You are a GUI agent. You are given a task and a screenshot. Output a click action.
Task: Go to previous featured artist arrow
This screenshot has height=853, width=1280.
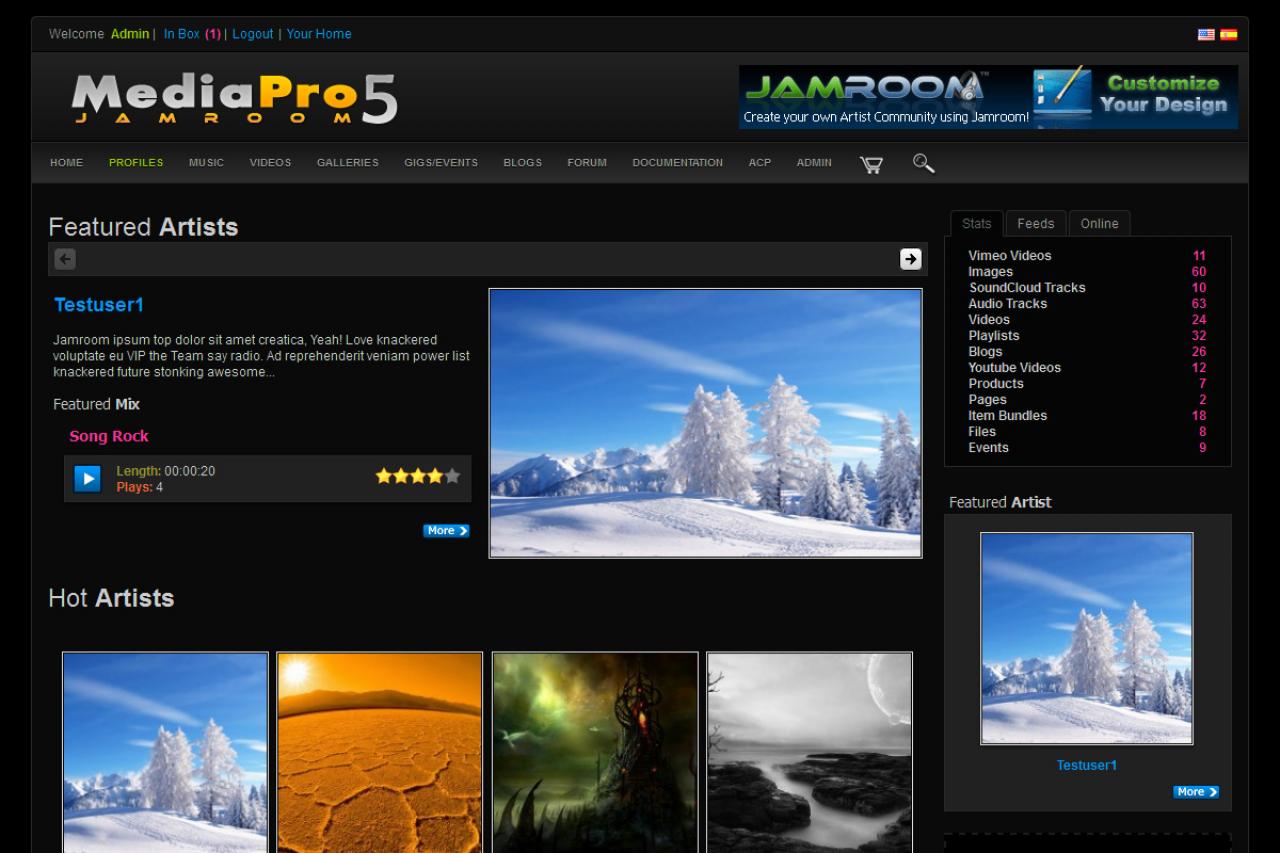pos(65,259)
